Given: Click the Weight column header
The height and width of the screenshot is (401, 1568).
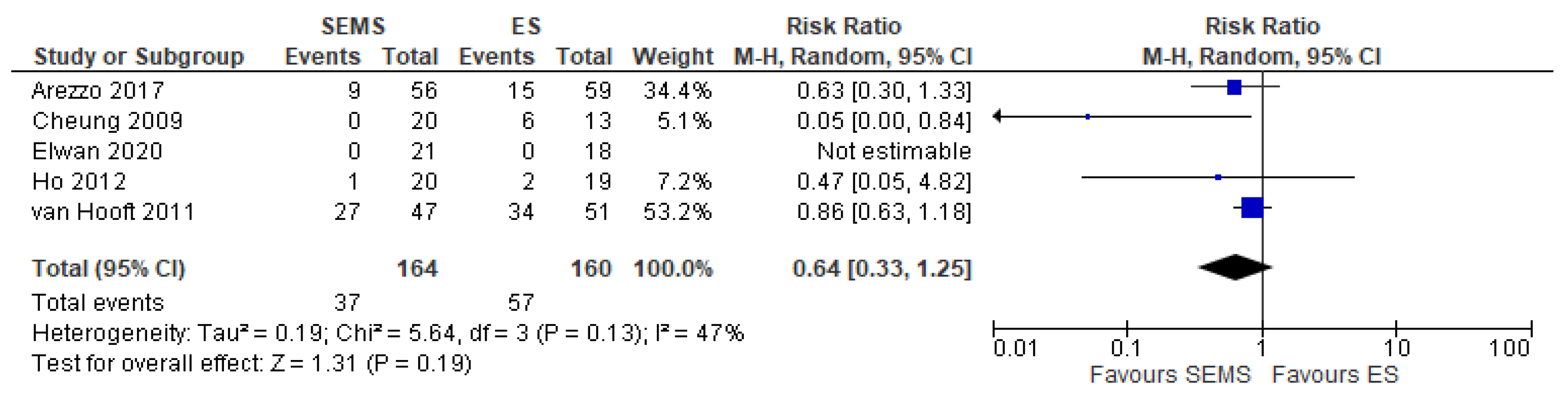Looking at the screenshot, I should click(673, 57).
